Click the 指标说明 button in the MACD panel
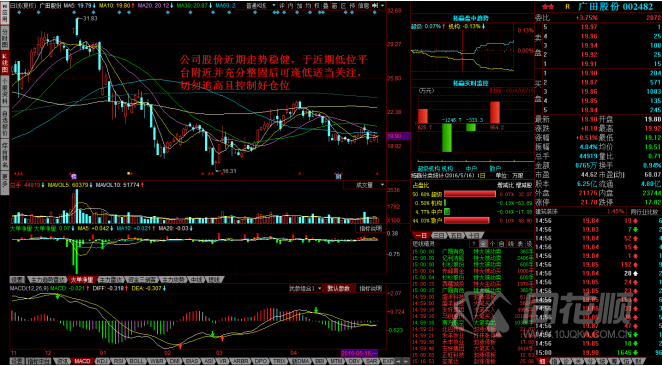662x366 pixels. click(370, 288)
